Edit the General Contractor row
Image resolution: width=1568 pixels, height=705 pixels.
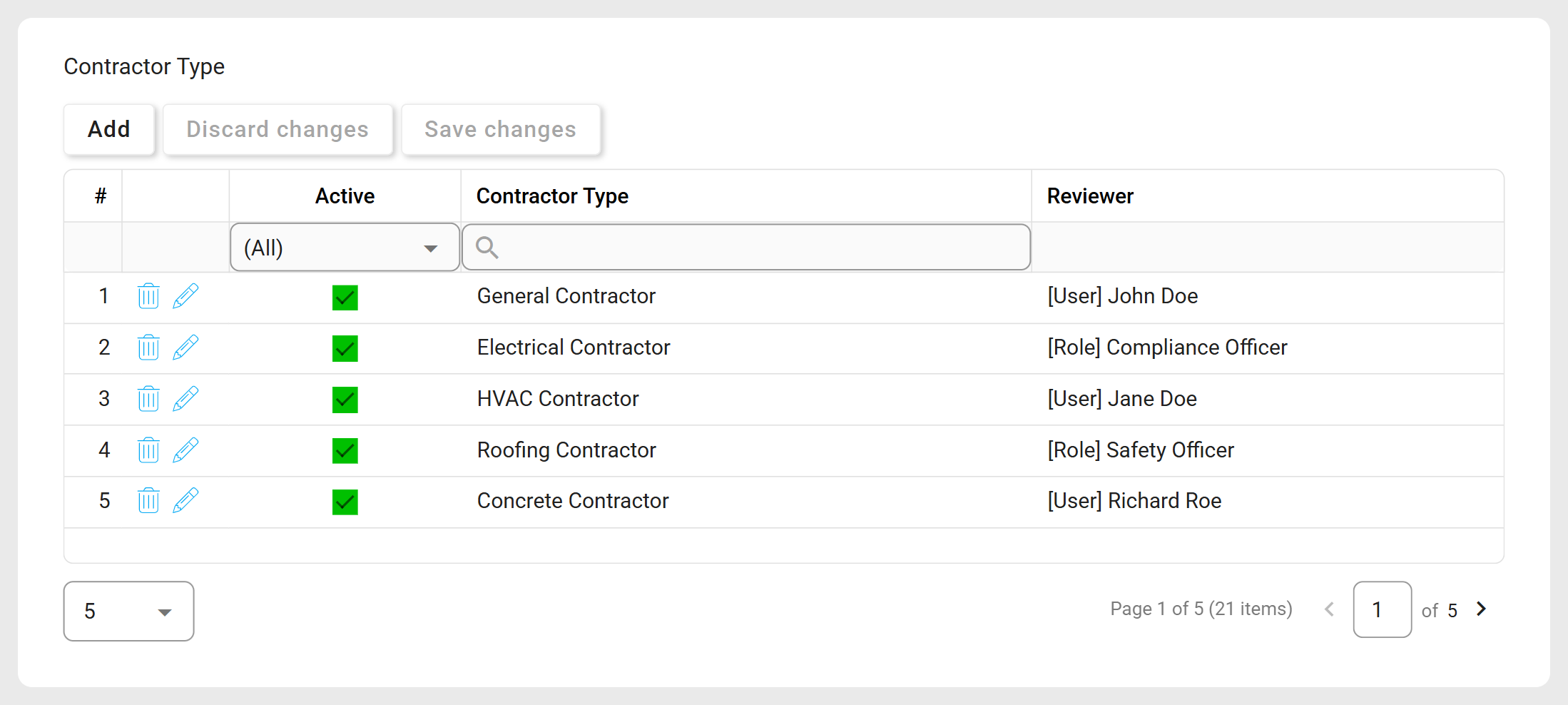coord(185,296)
